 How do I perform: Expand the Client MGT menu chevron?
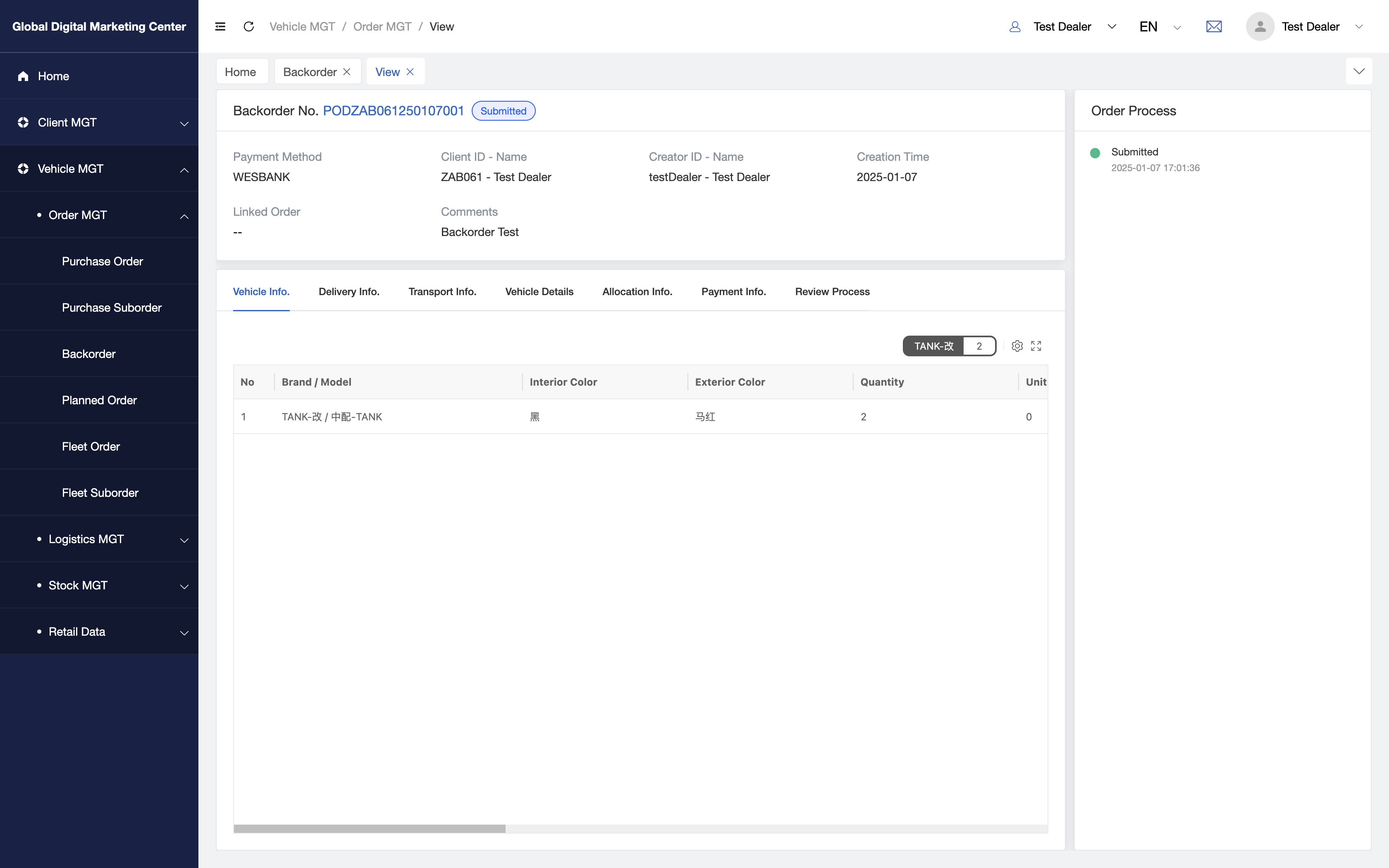coord(184,124)
